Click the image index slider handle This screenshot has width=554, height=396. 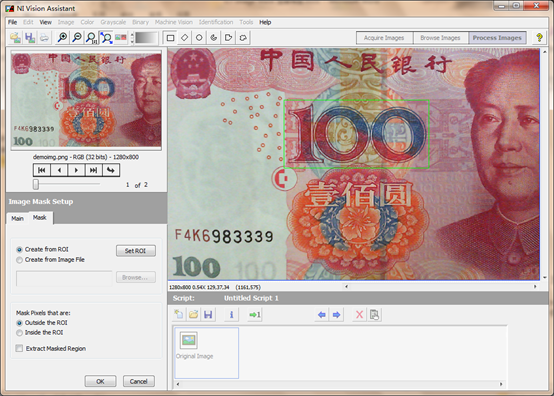pos(36,184)
